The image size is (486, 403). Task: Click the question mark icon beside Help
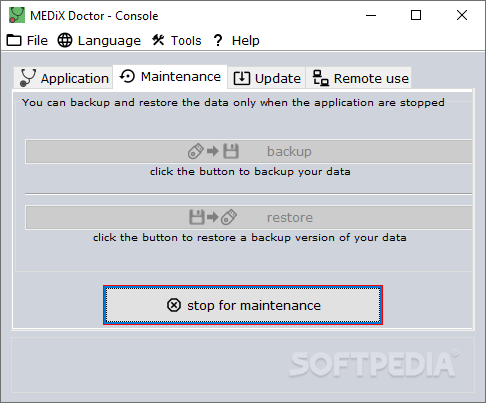pyautogui.click(x=218, y=40)
